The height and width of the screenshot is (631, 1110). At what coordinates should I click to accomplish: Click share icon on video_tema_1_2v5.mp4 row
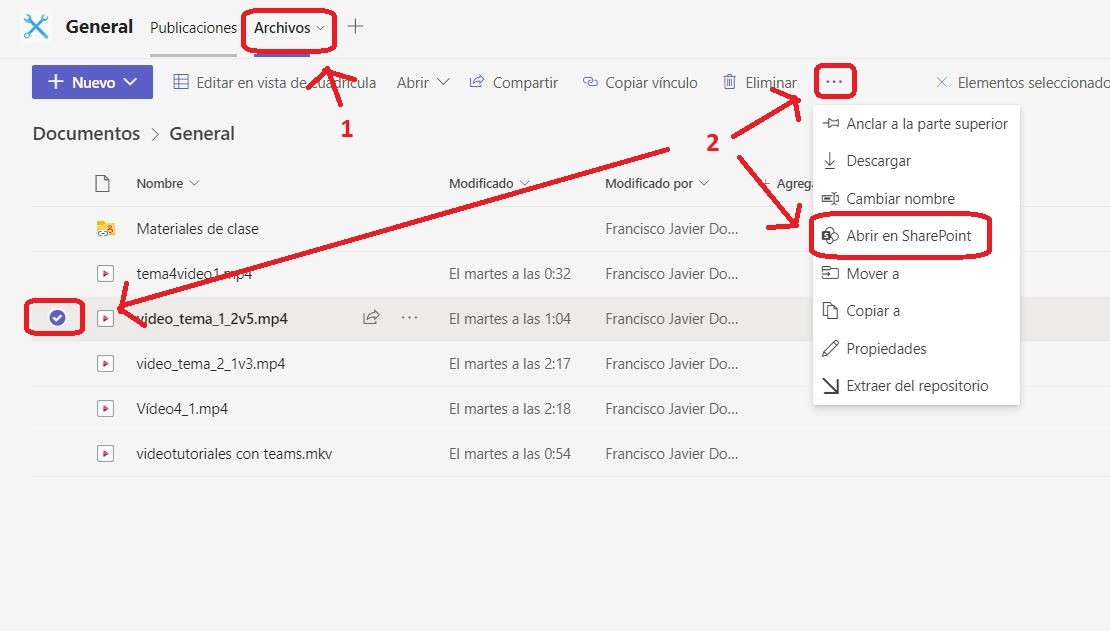coord(371,317)
